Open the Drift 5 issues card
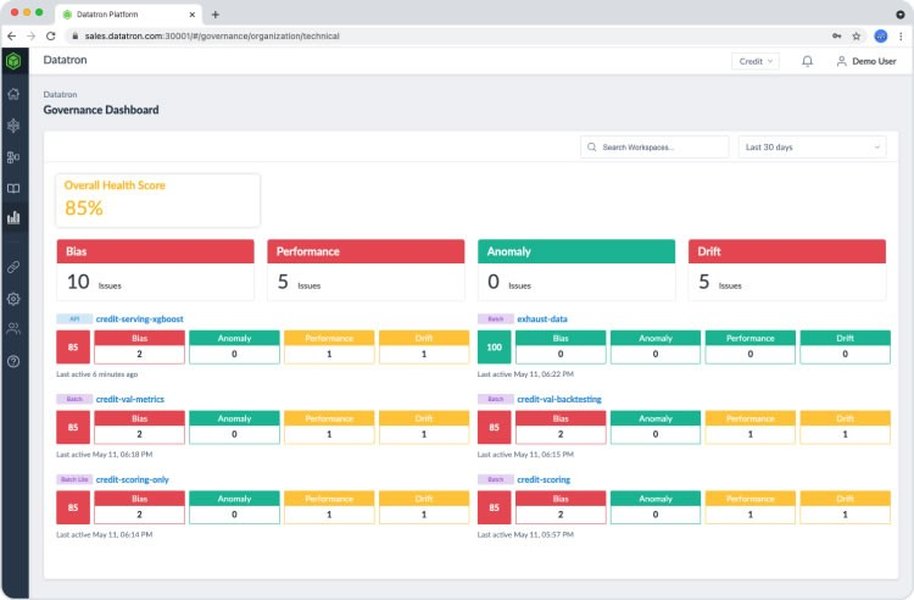The width and height of the screenshot is (914, 600). tap(787, 270)
